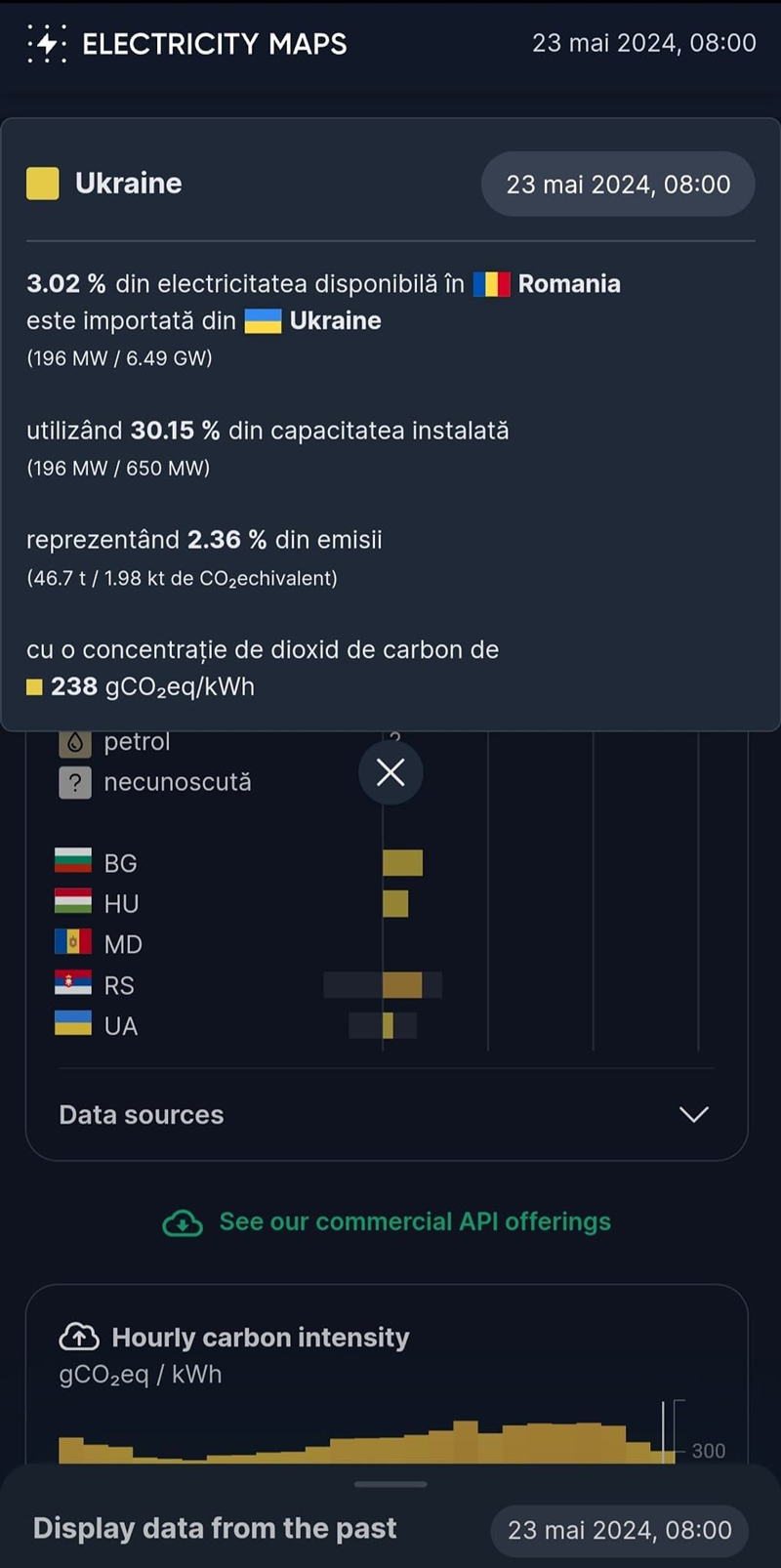Click the petrol oil drop icon

[75, 743]
